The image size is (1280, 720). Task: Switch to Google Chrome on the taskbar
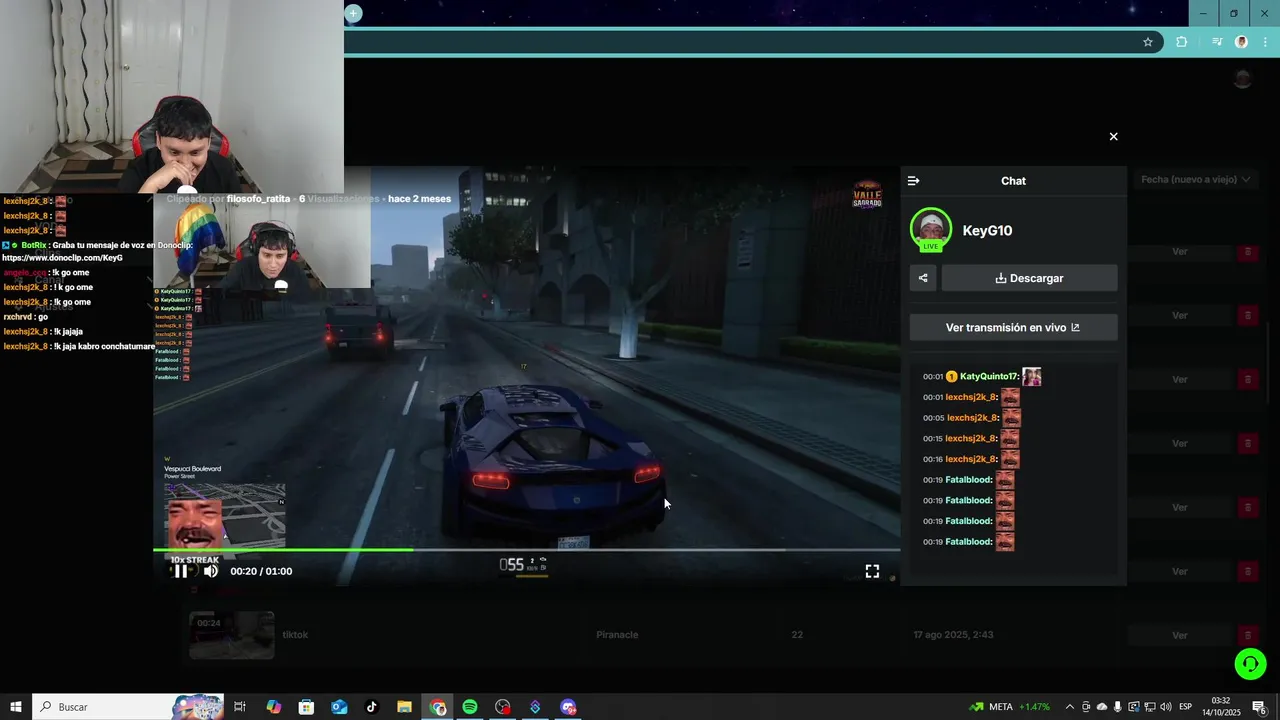tap(438, 707)
